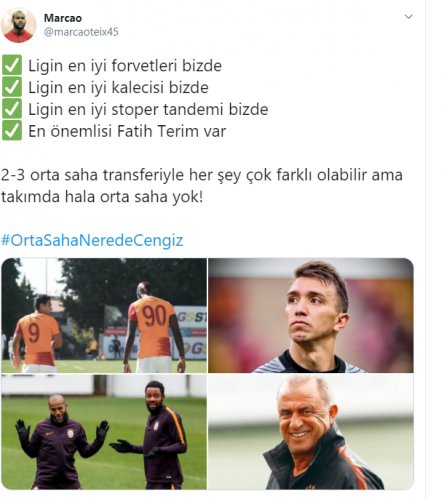Open the Marcao display name link

63,18
